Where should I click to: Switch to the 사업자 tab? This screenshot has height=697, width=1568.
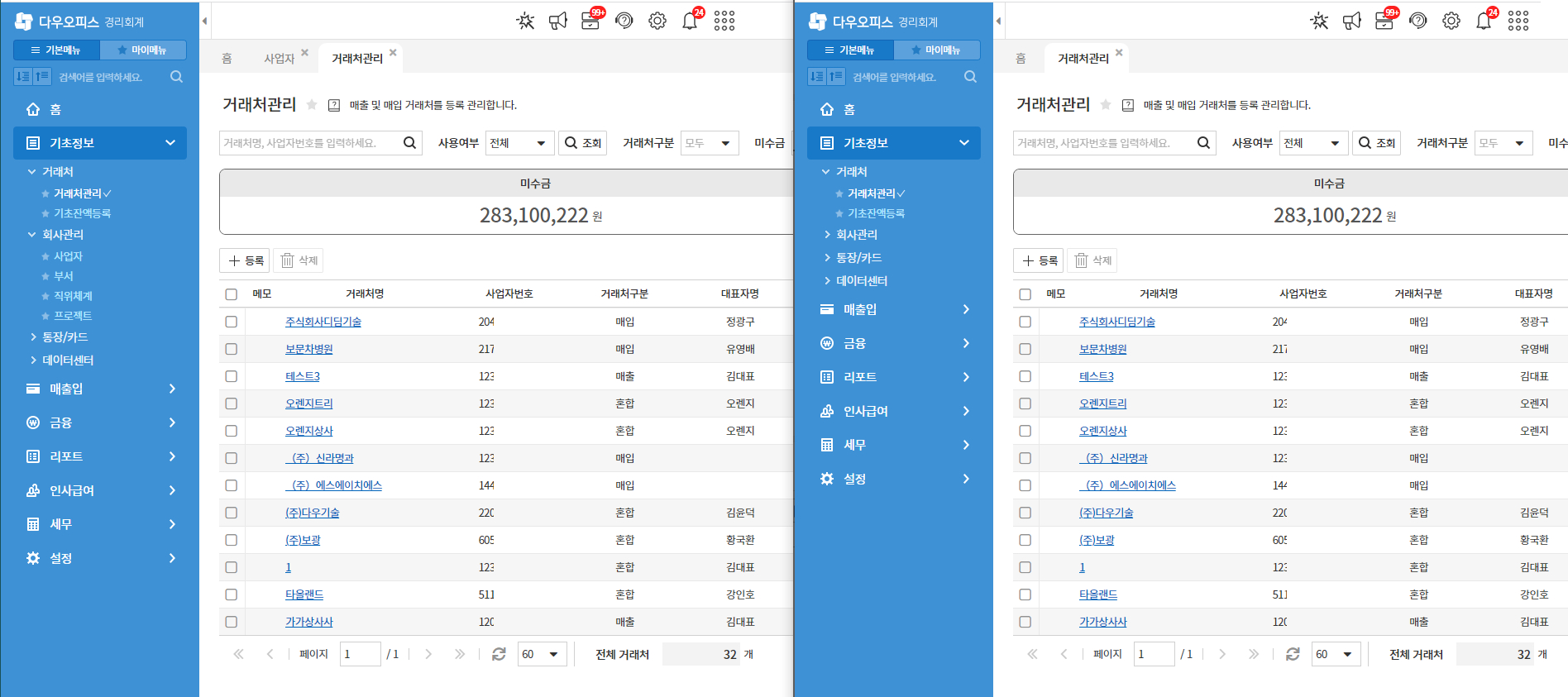tap(279, 59)
